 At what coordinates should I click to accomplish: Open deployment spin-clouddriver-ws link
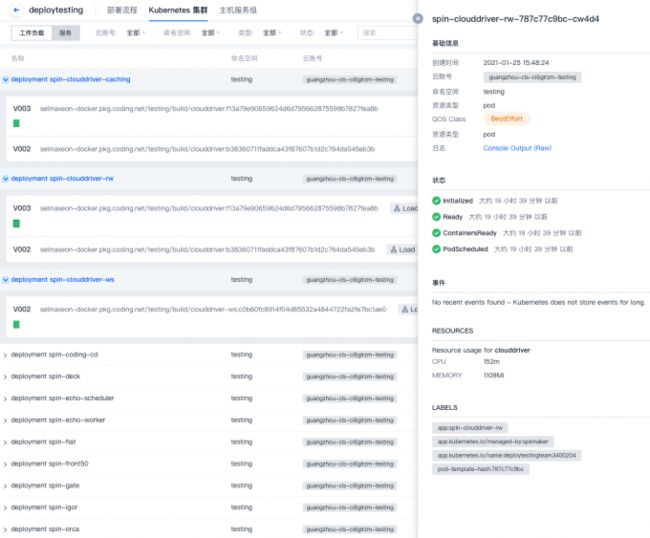(x=63, y=279)
